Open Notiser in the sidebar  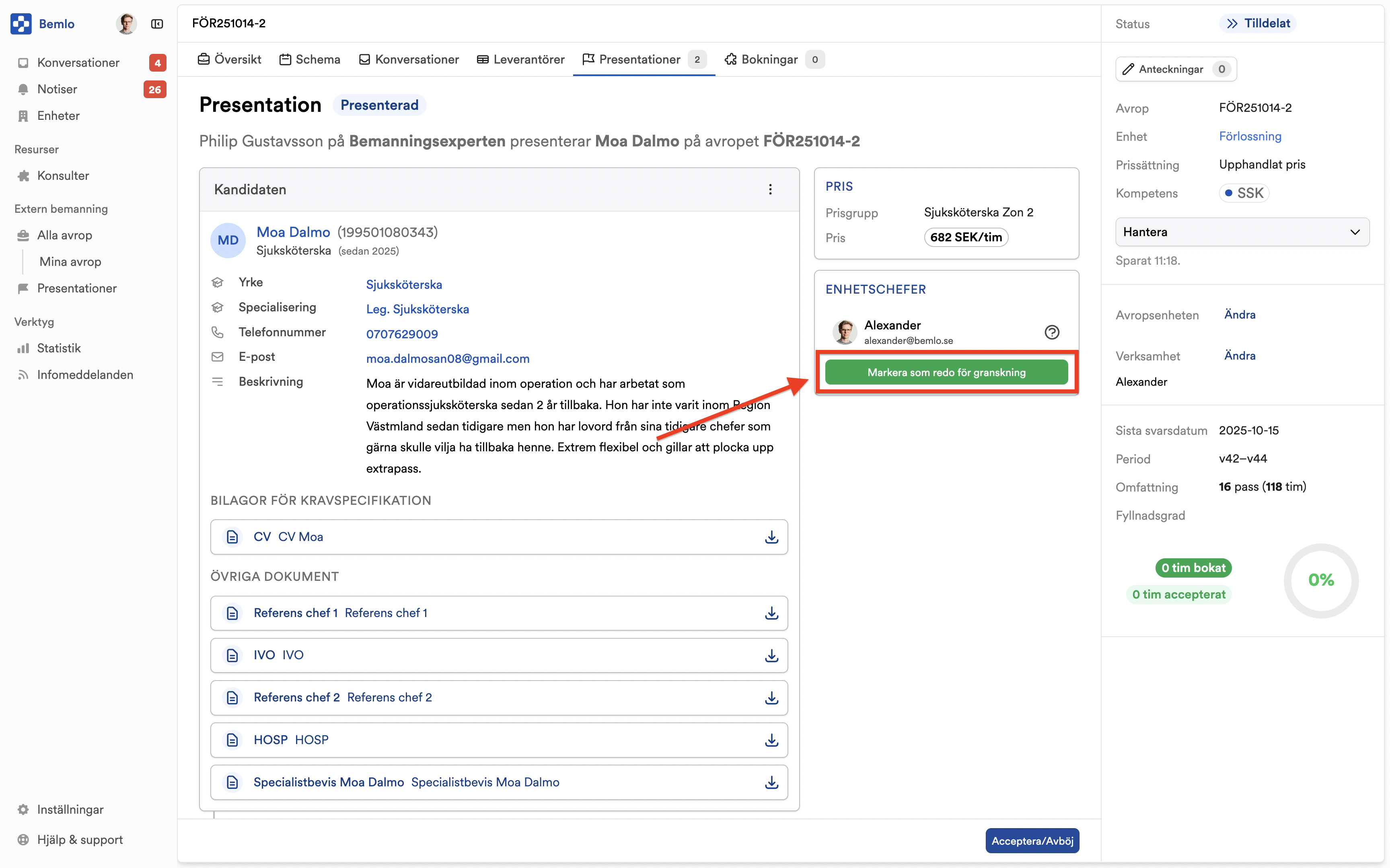[x=57, y=89]
